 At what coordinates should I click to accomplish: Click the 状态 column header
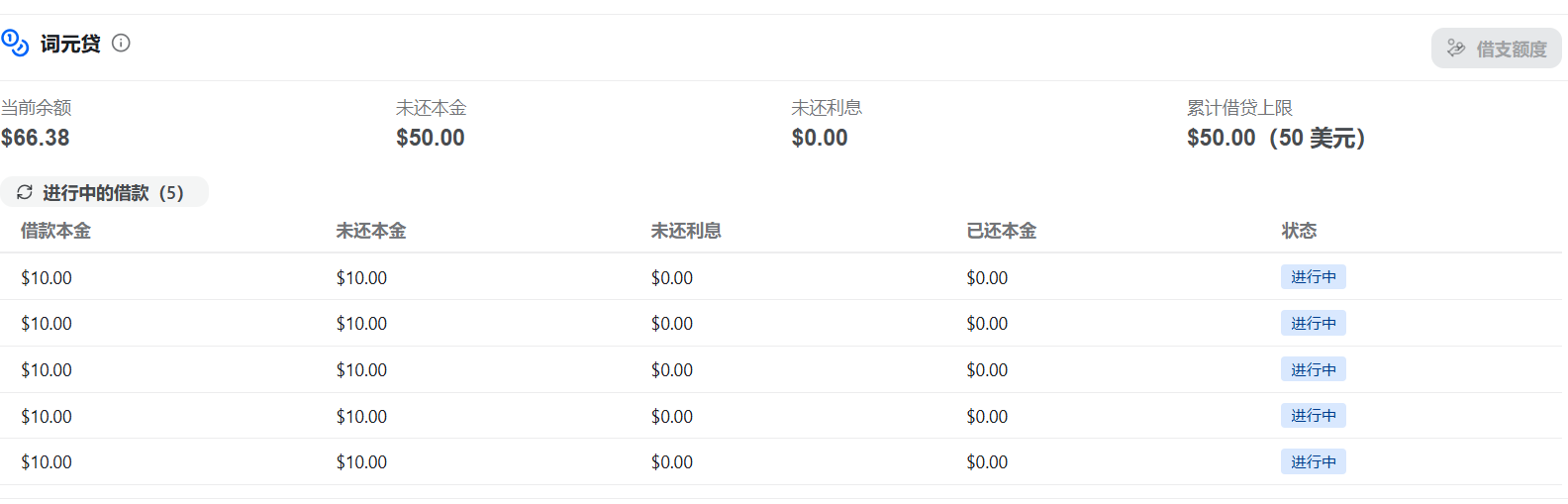pyautogui.click(x=1299, y=231)
